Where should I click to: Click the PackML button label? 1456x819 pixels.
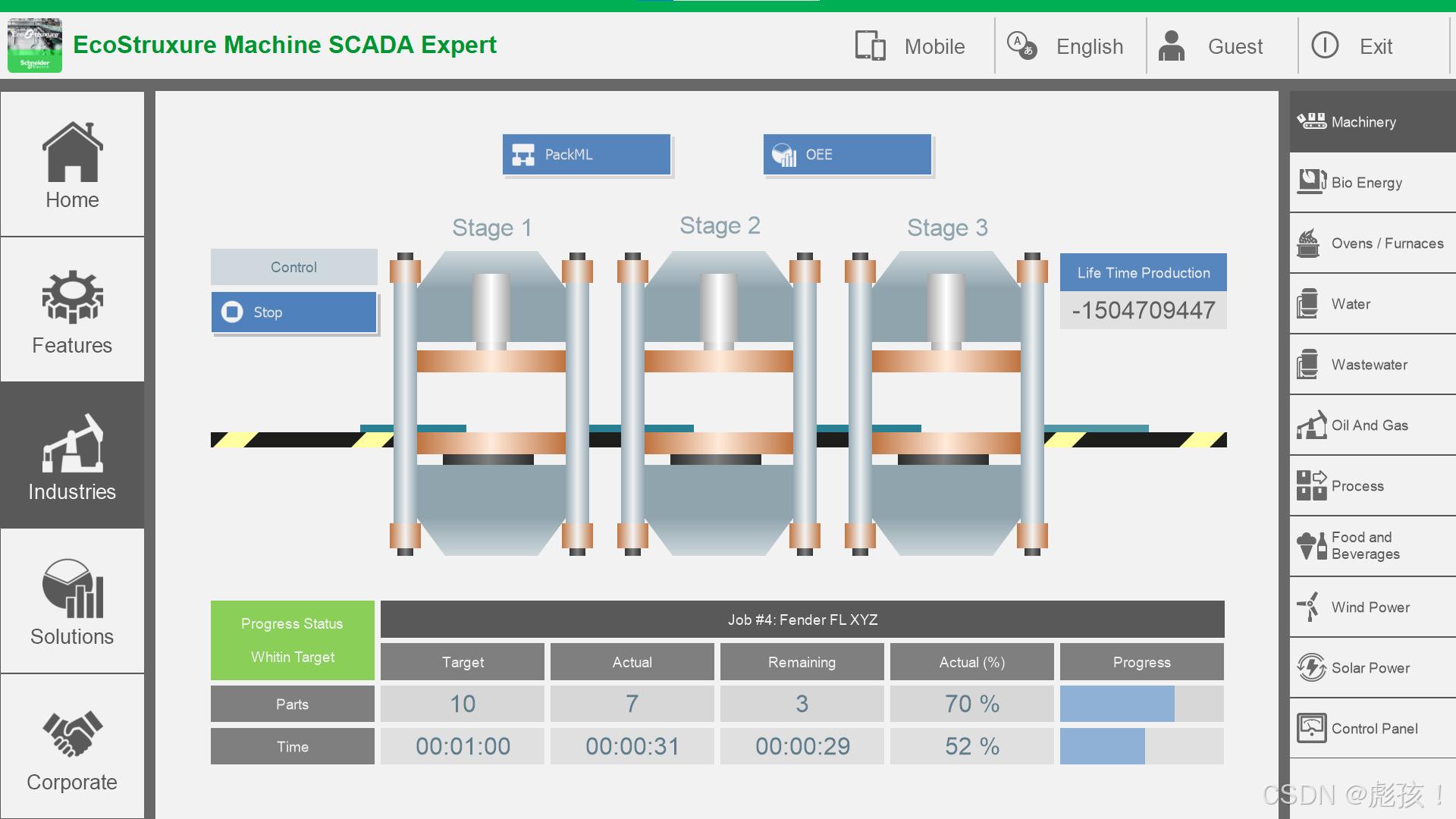[569, 155]
